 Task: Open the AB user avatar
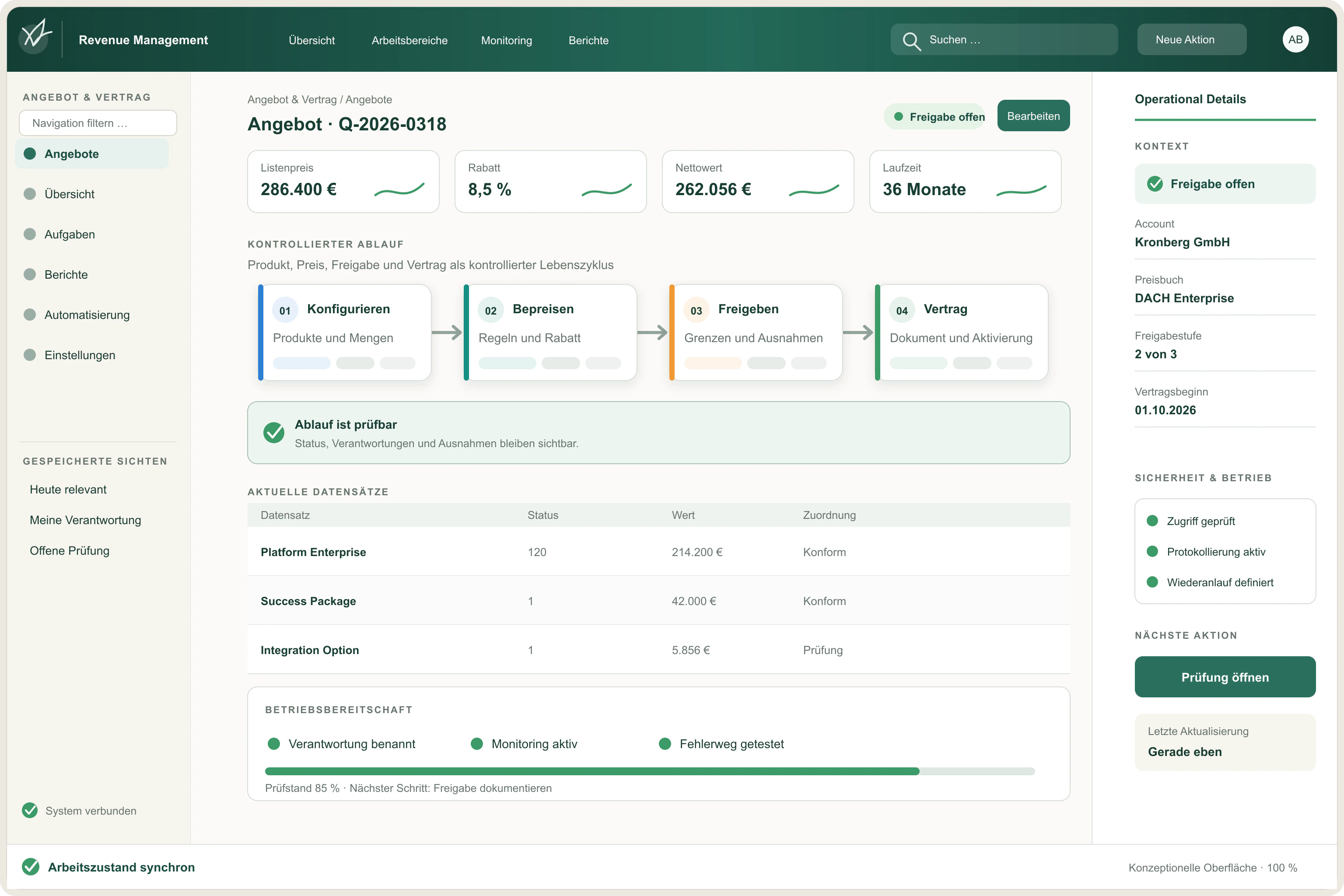click(x=1295, y=39)
